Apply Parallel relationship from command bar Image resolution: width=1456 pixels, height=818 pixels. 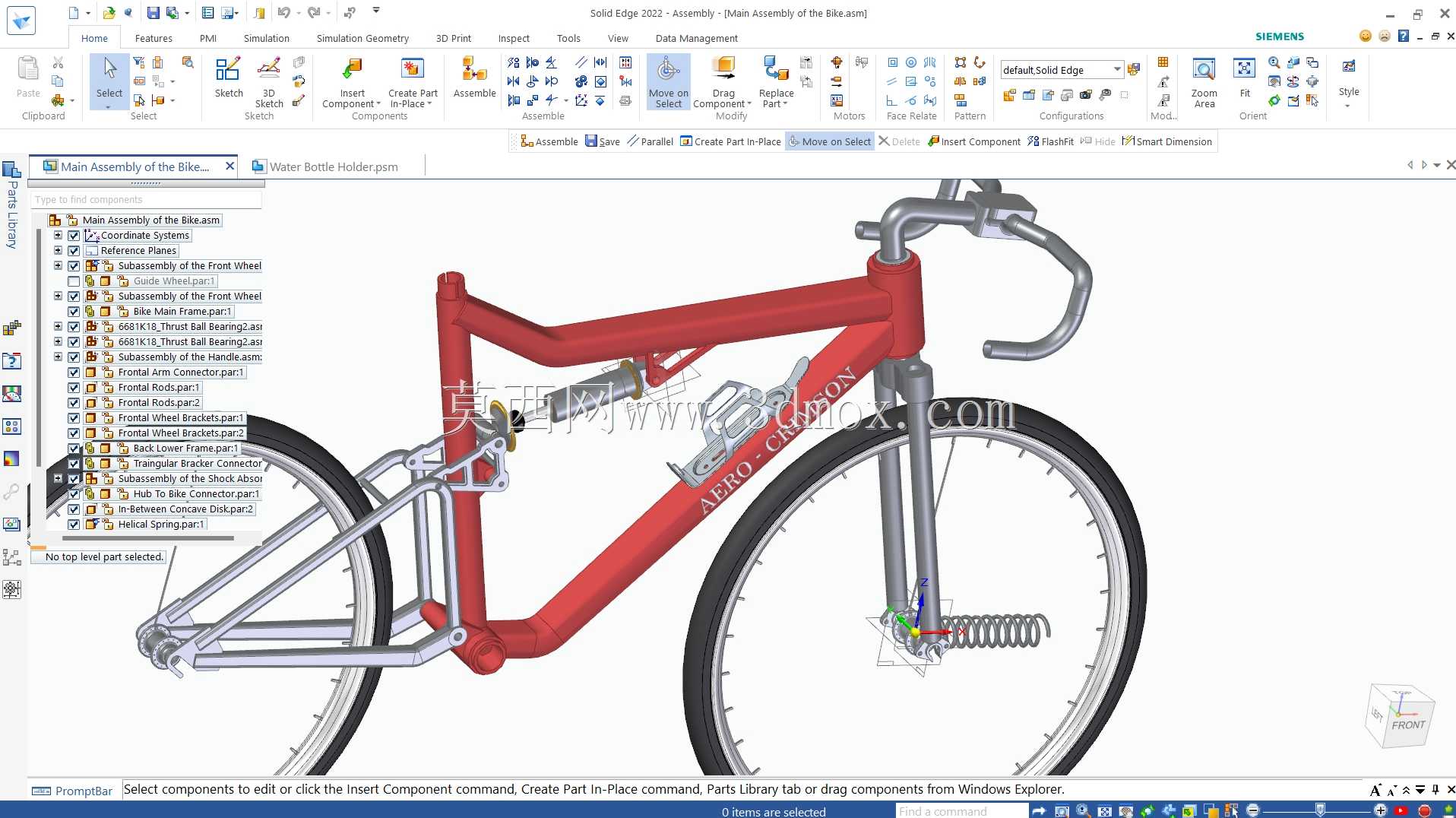[650, 141]
